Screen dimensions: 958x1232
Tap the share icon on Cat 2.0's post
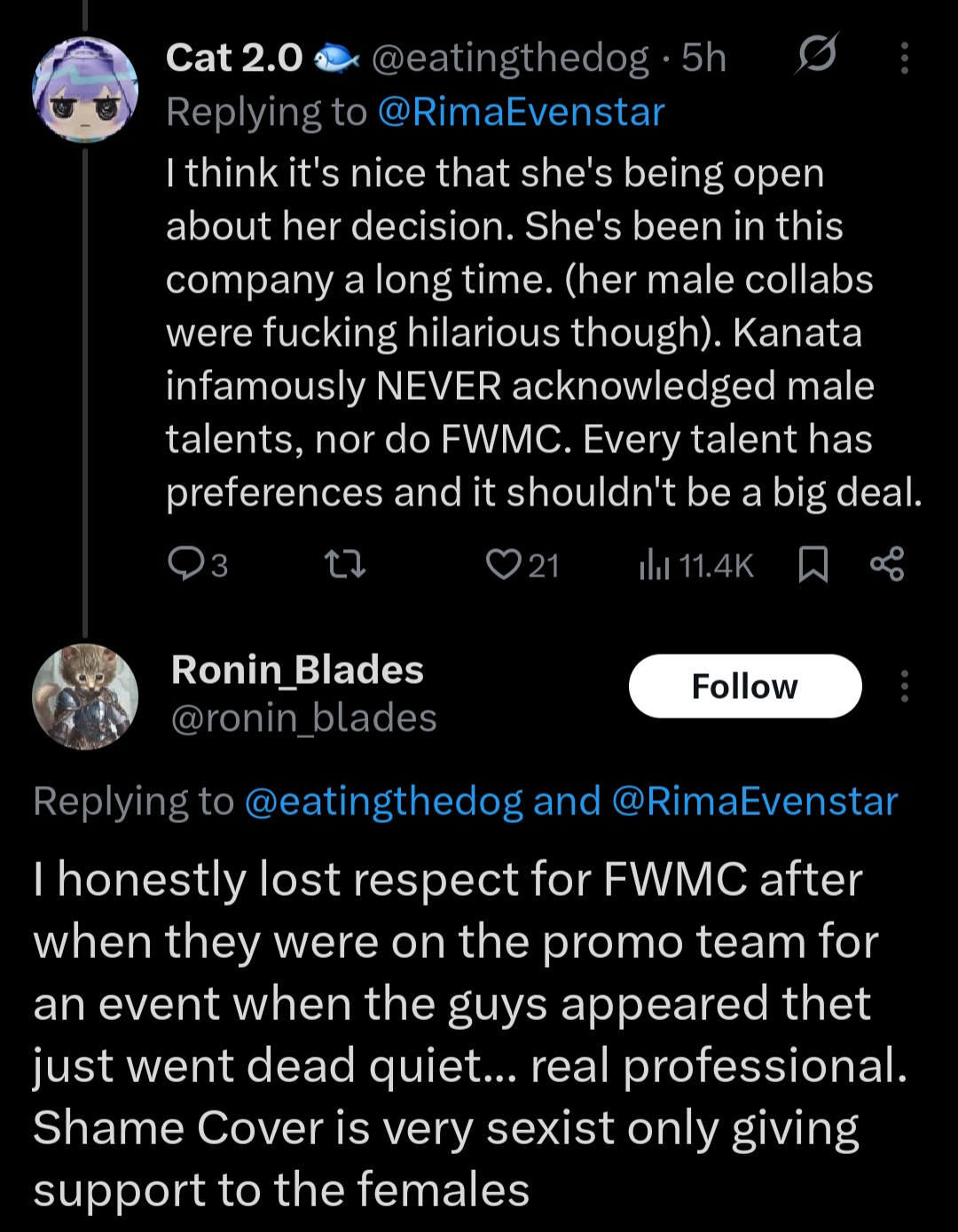[x=887, y=563]
